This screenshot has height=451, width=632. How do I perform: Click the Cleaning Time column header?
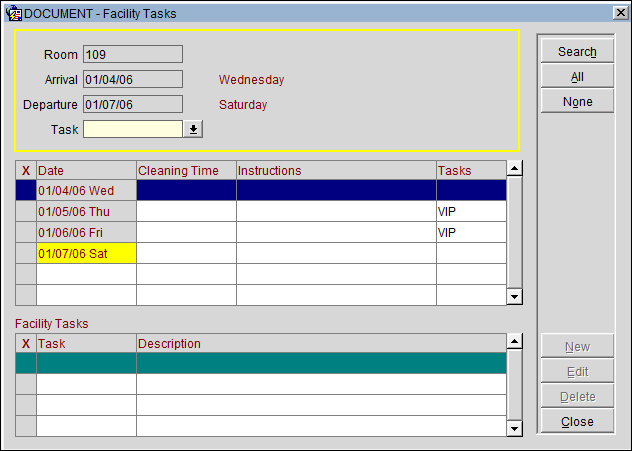coord(186,170)
